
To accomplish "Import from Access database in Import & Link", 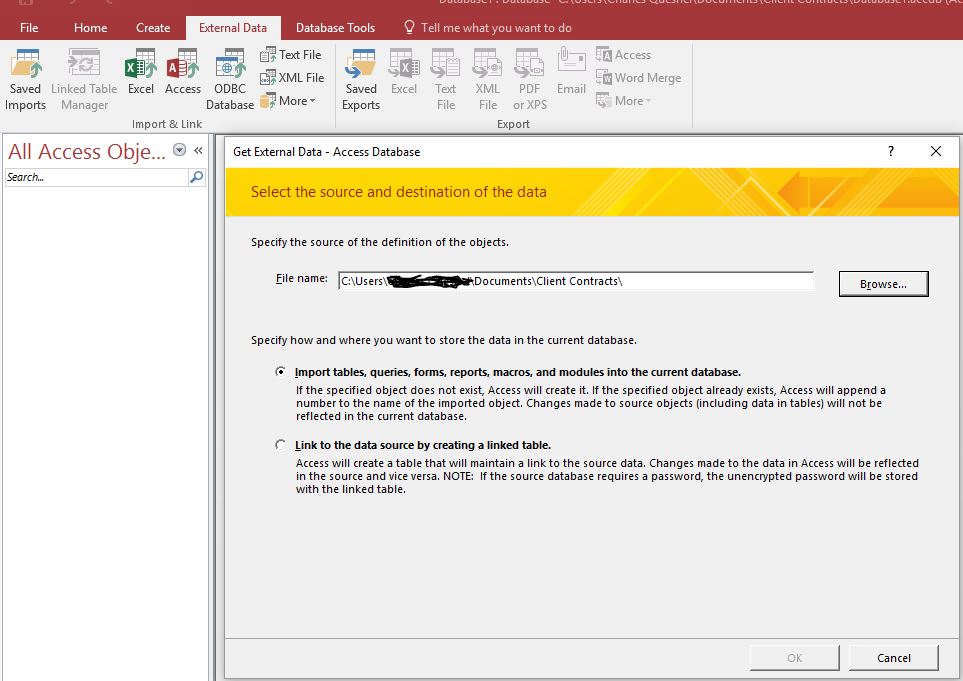I will (183, 72).
